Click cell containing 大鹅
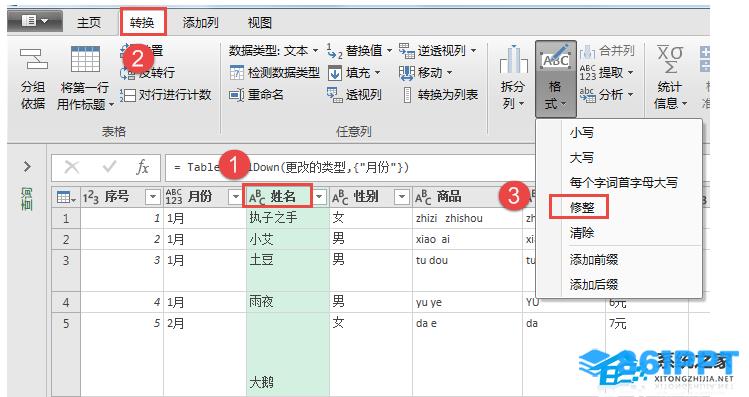The width and height of the screenshot is (749, 397). coord(288,354)
